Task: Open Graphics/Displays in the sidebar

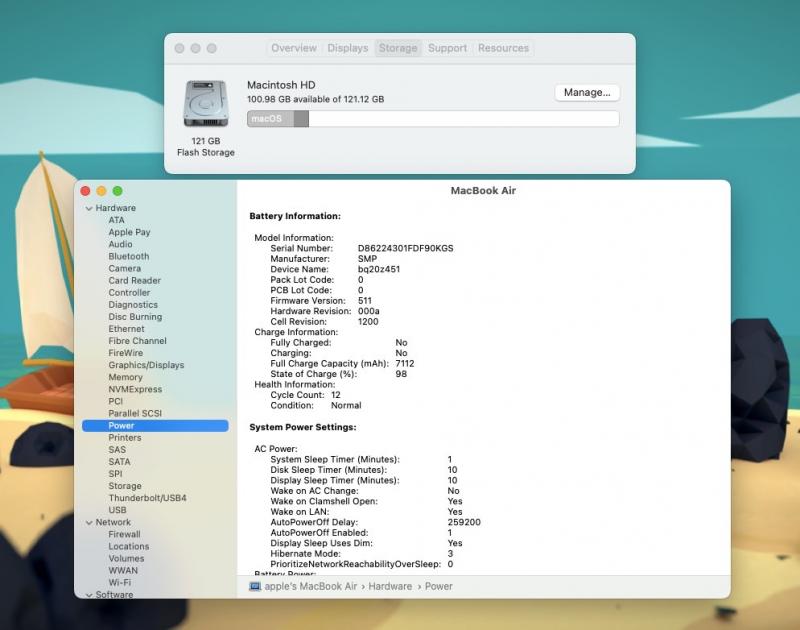Action: tap(146, 365)
